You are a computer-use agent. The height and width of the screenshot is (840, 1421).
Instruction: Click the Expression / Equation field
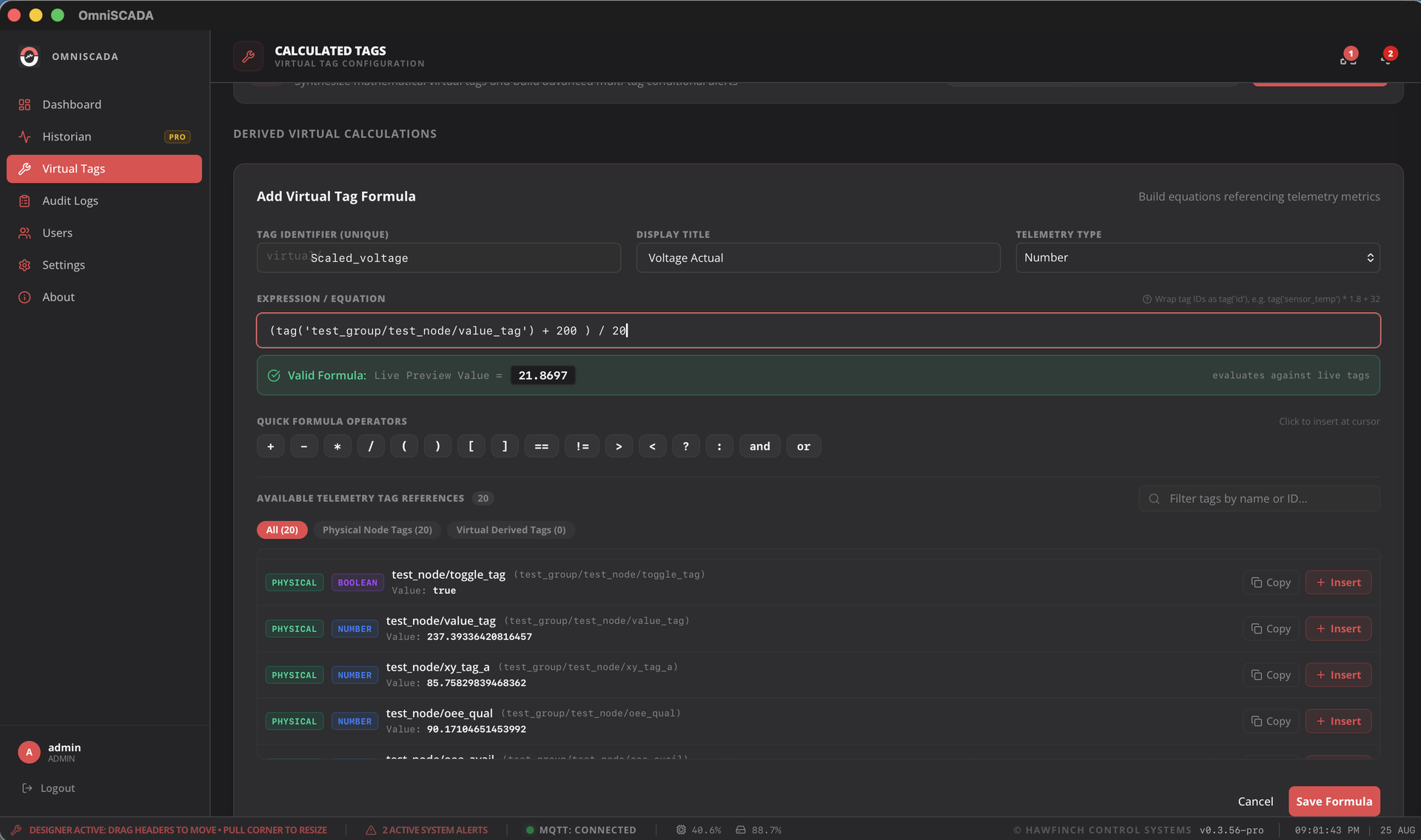point(818,330)
